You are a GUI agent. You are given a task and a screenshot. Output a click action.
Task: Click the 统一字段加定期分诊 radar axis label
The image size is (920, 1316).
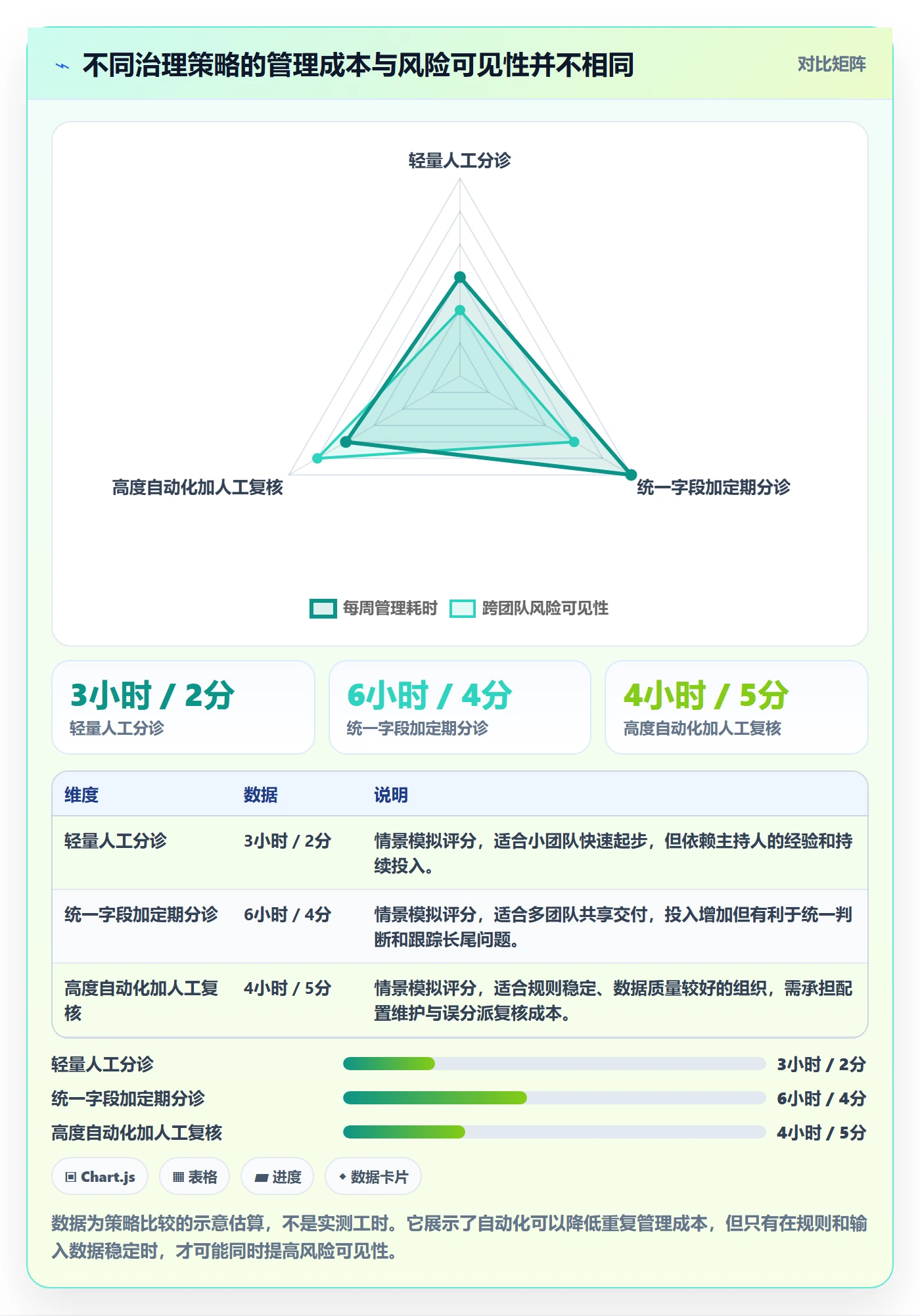click(714, 487)
